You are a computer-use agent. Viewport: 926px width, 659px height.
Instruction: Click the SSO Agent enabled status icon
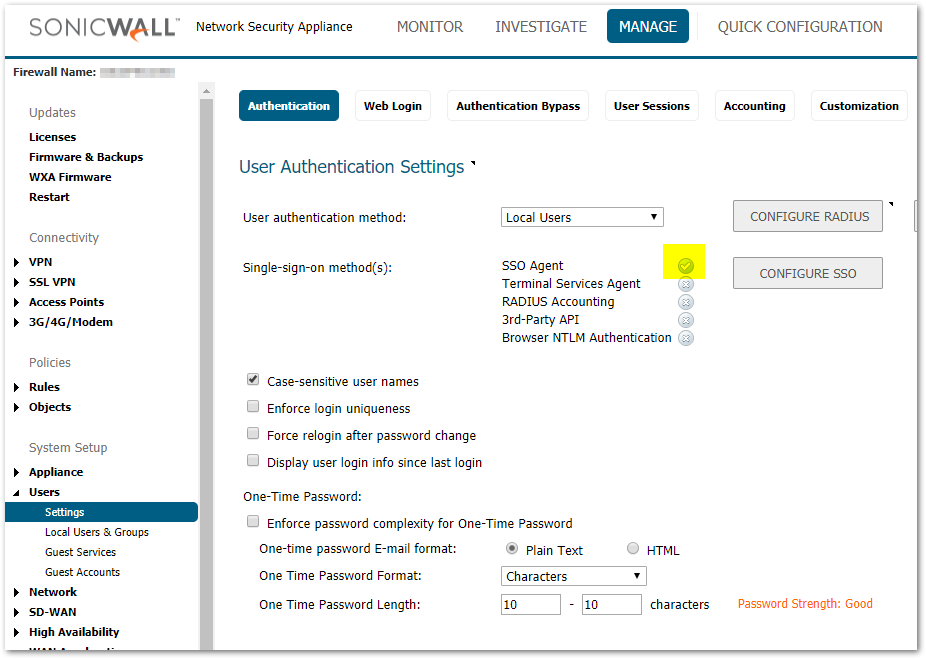tap(686, 266)
